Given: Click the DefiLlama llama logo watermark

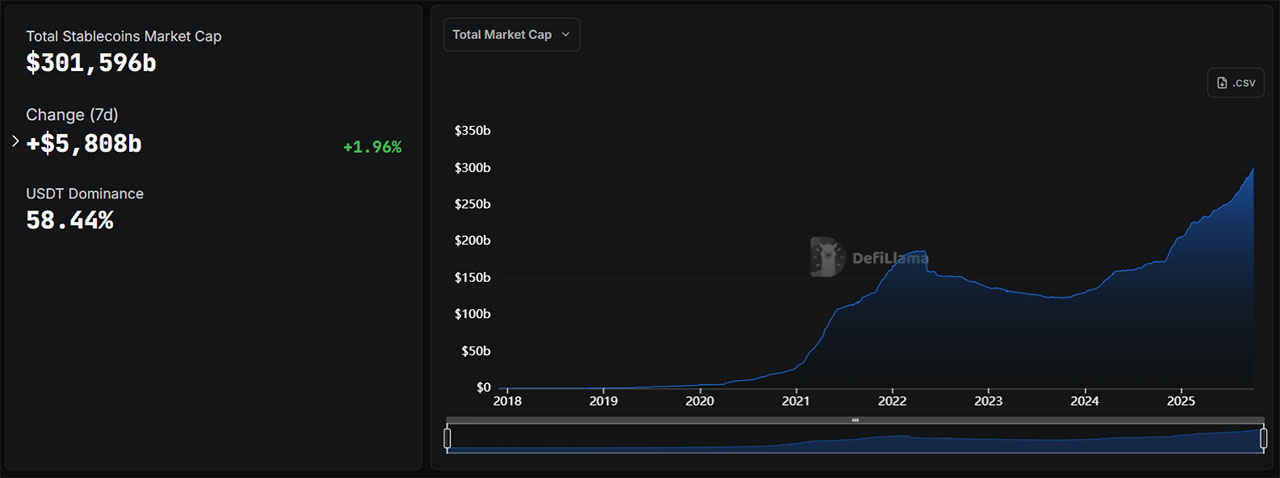Looking at the screenshot, I should click(x=827, y=257).
